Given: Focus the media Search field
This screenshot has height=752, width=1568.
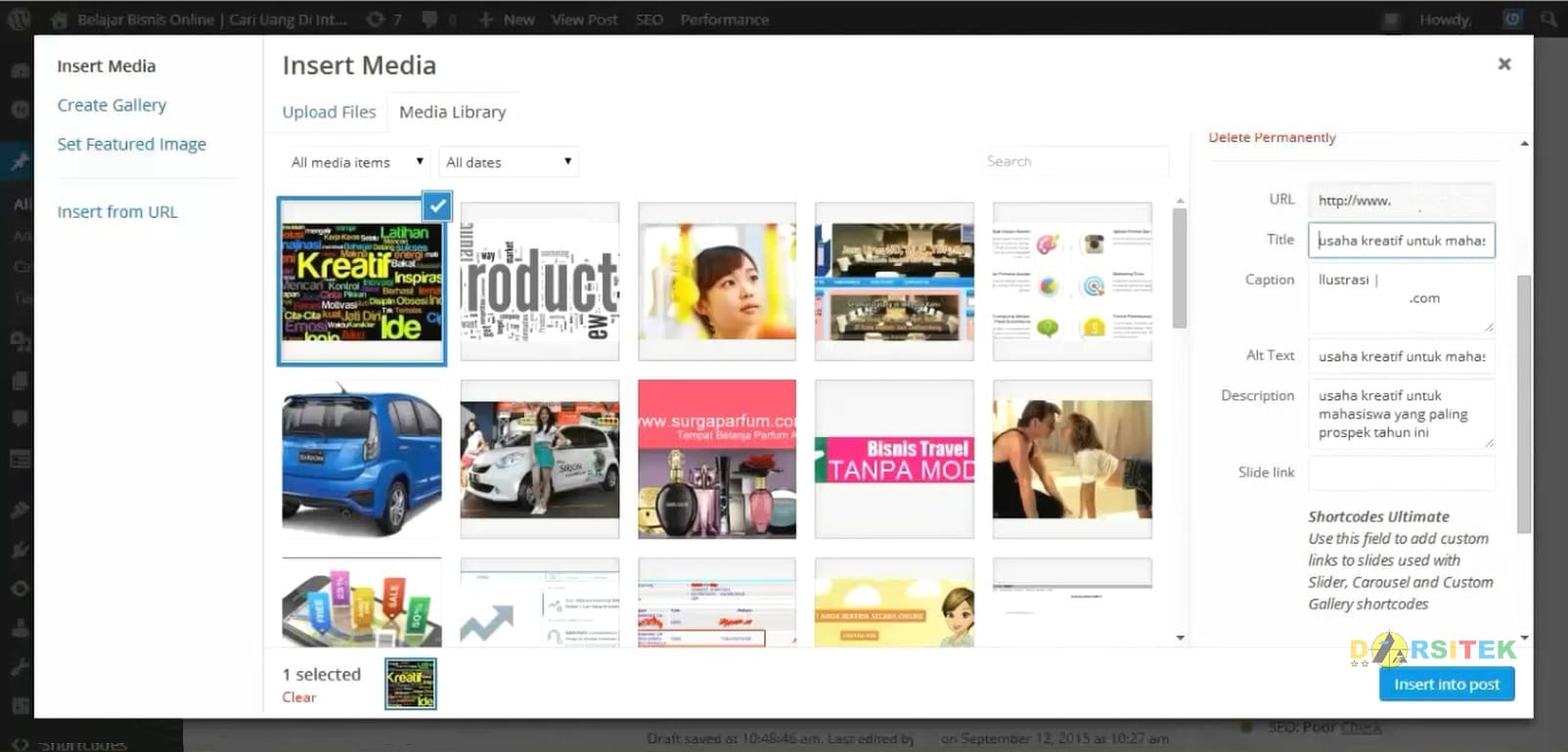Looking at the screenshot, I should [x=1076, y=161].
